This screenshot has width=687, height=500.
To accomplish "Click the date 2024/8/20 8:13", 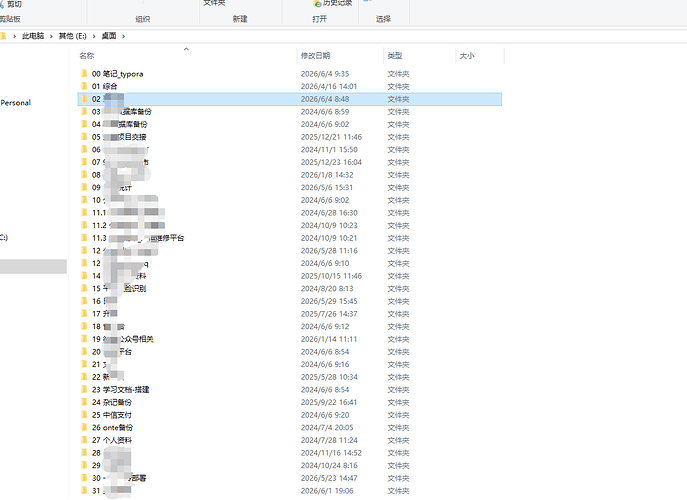I will coord(327,288).
